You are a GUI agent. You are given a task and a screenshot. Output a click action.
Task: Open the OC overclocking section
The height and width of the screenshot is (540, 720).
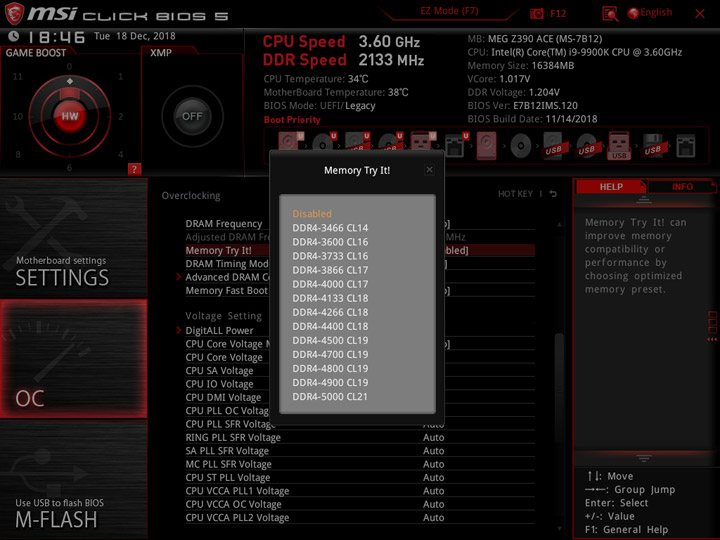(x=73, y=359)
